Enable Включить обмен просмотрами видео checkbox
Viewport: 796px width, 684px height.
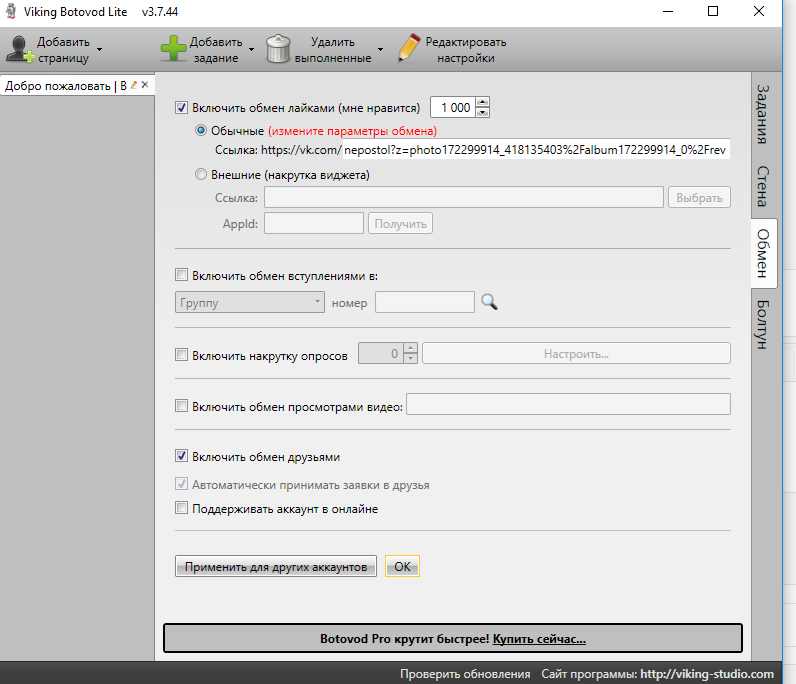tap(181, 406)
